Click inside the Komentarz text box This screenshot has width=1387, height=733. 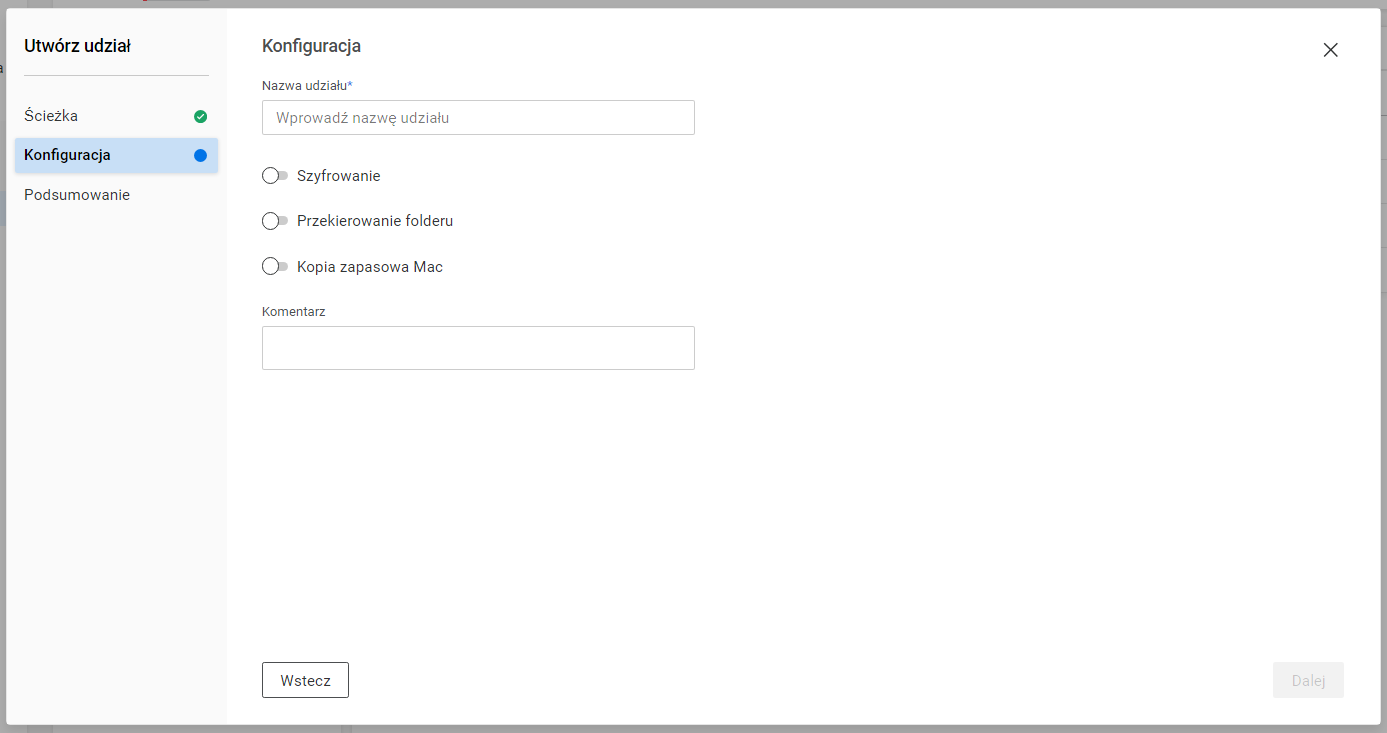(478, 348)
